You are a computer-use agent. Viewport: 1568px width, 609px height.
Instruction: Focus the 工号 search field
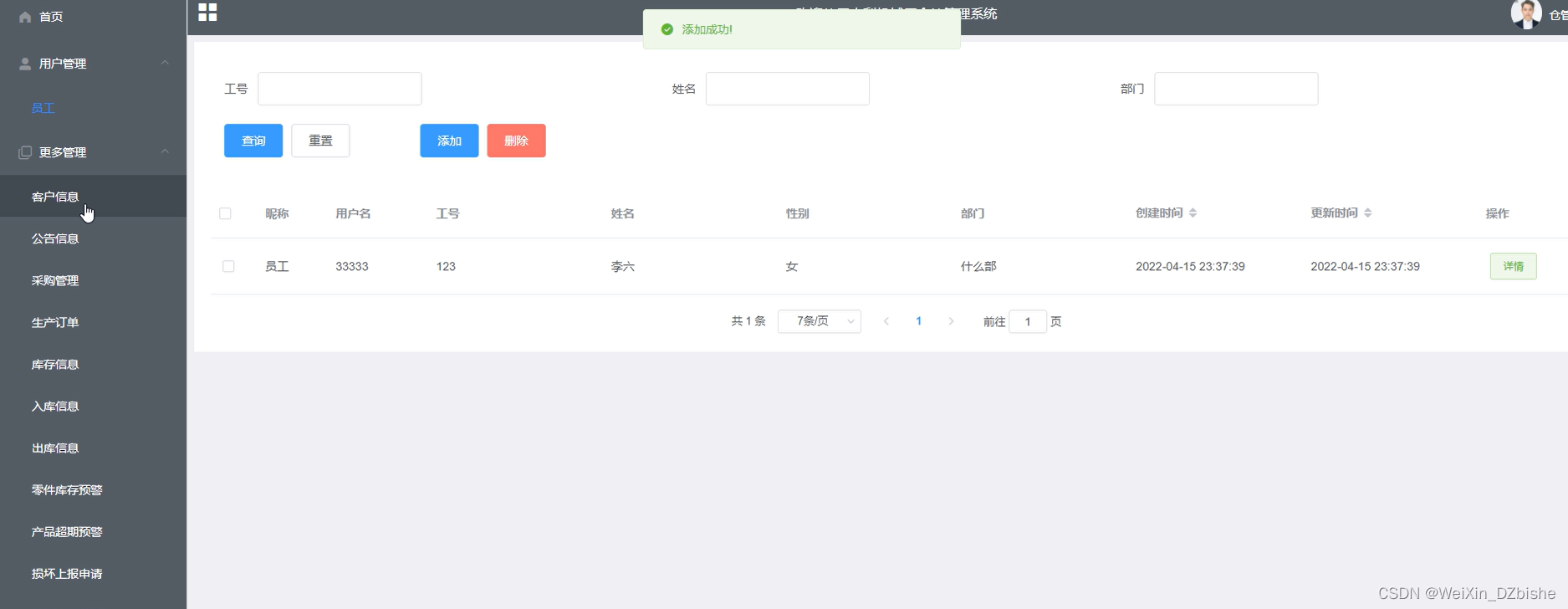click(x=340, y=89)
